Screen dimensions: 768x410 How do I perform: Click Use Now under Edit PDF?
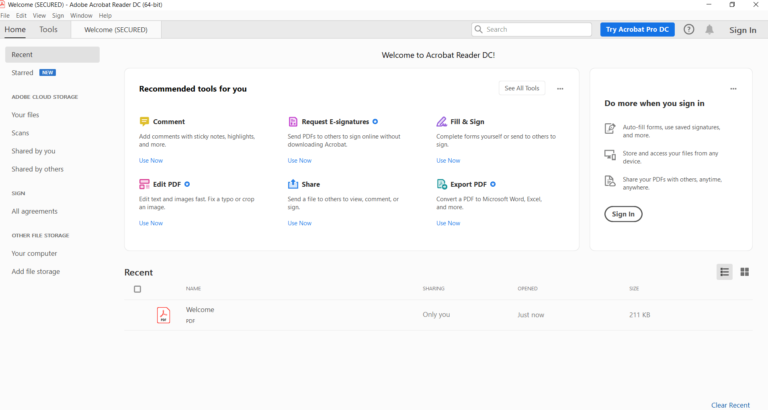tap(151, 223)
